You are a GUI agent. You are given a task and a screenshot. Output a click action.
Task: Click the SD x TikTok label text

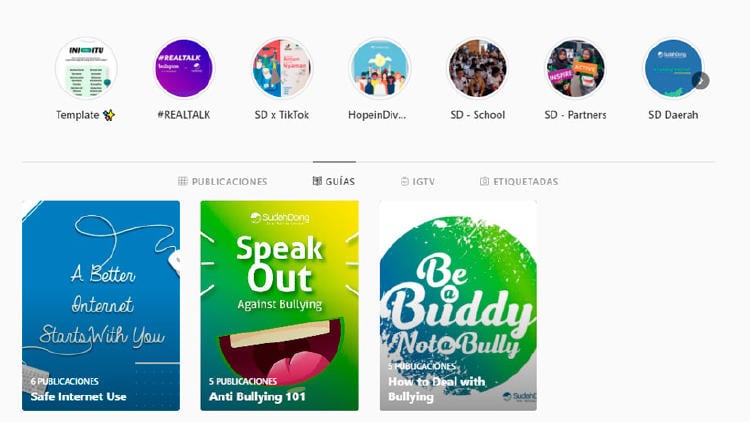click(282, 115)
